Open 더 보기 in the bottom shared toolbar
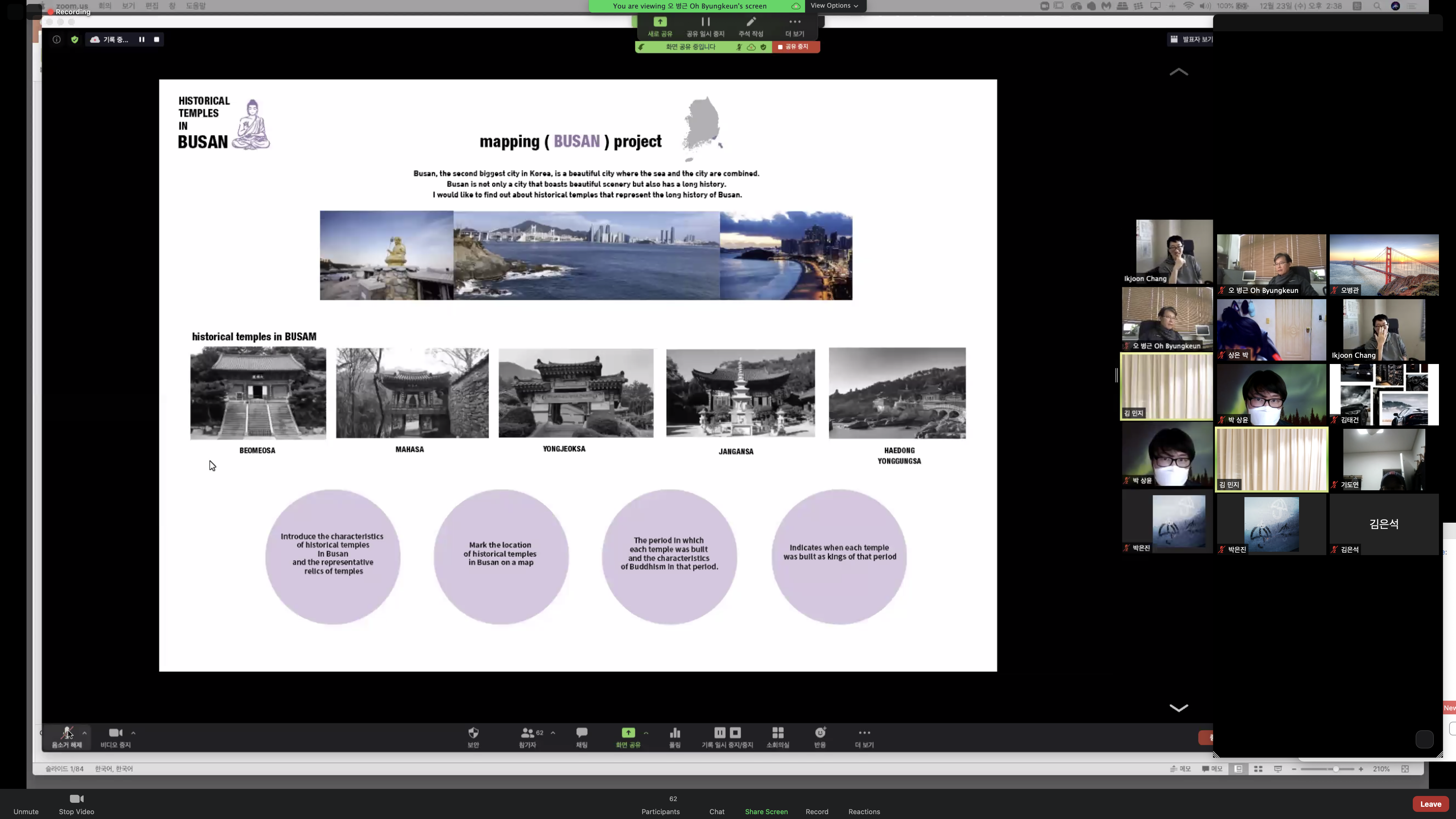This screenshot has width=1456, height=819. coord(864,738)
